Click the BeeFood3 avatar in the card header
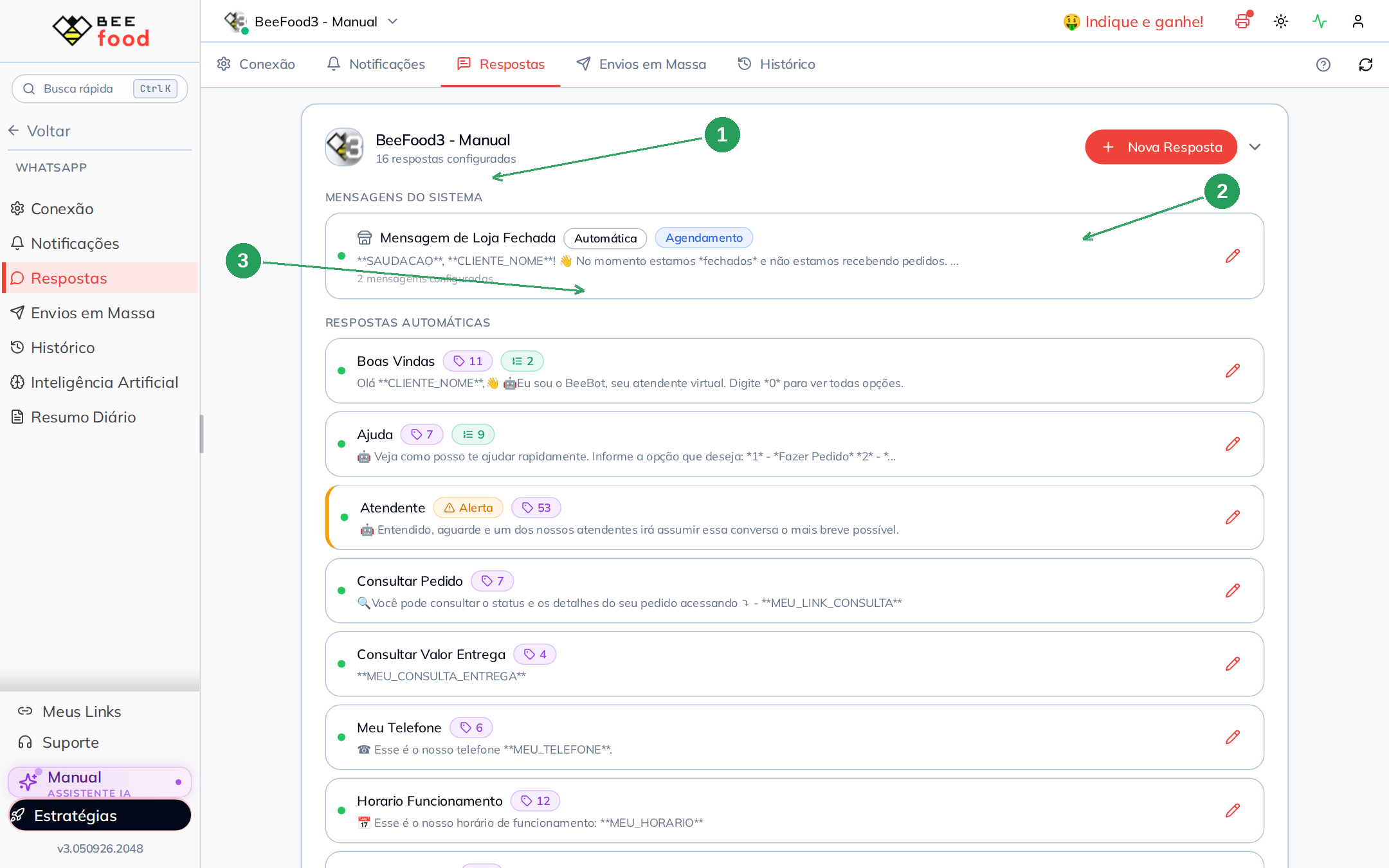This screenshot has height=868, width=1389. click(x=345, y=147)
